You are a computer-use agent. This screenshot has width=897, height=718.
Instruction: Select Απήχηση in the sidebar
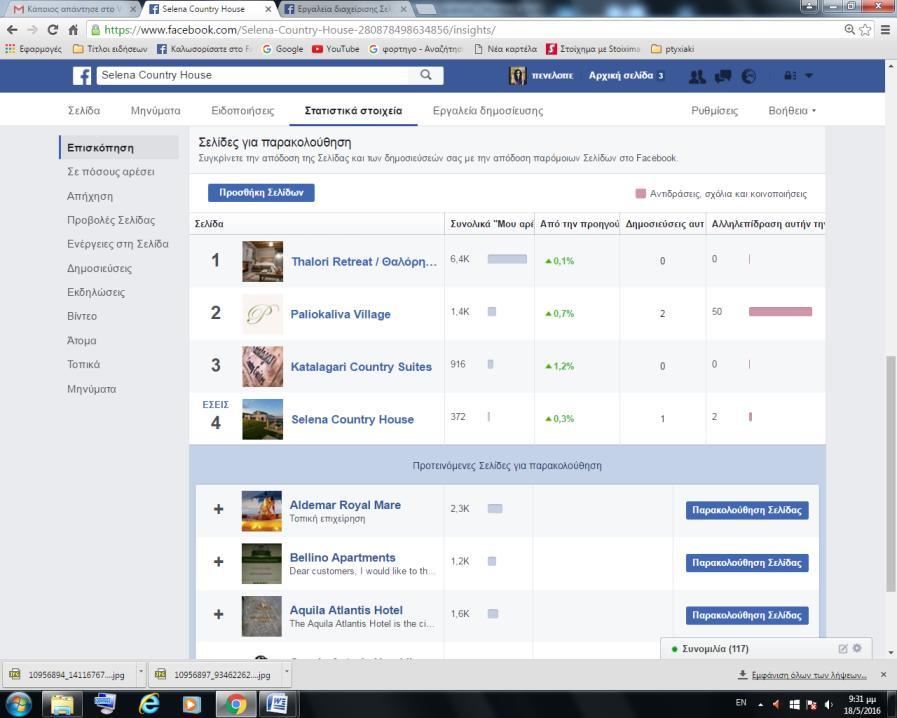pos(90,196)
